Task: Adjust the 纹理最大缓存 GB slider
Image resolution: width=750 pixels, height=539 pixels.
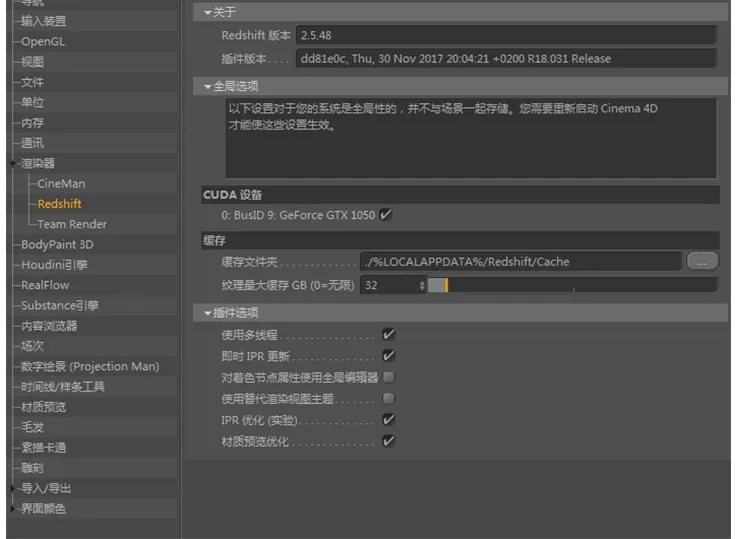Action: 572,285
